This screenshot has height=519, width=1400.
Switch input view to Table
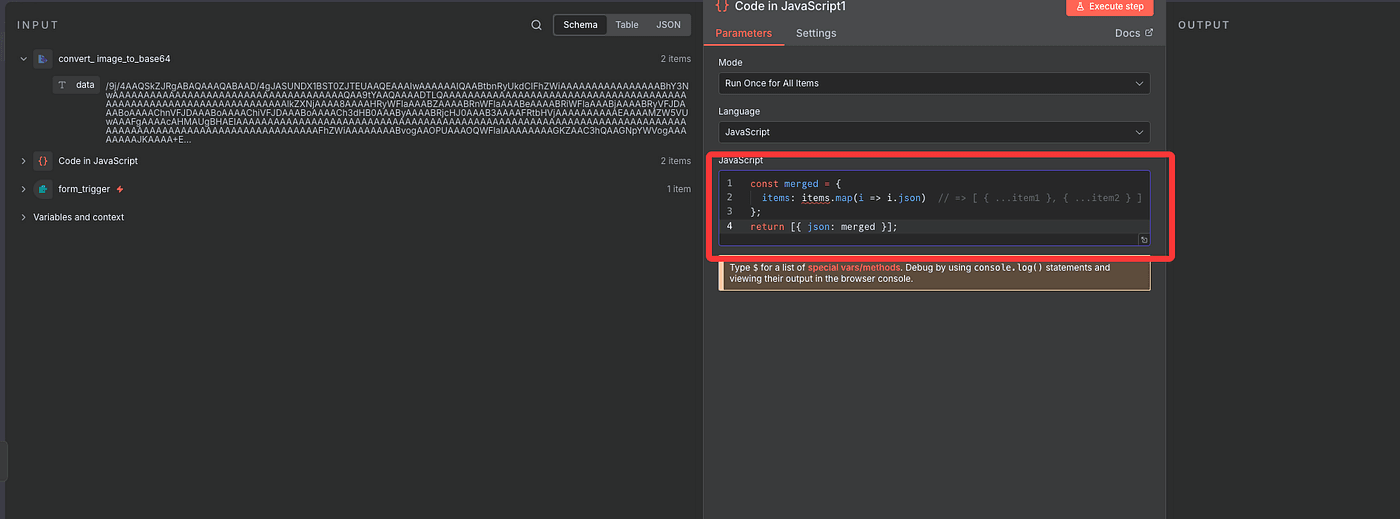pos(627,25)
